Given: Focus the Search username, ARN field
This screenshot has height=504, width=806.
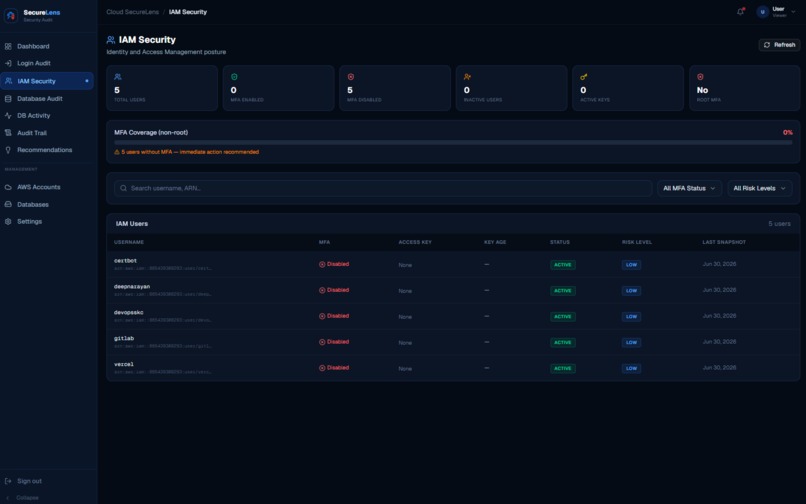Looking at the screenshot, I should click(383, 188).
